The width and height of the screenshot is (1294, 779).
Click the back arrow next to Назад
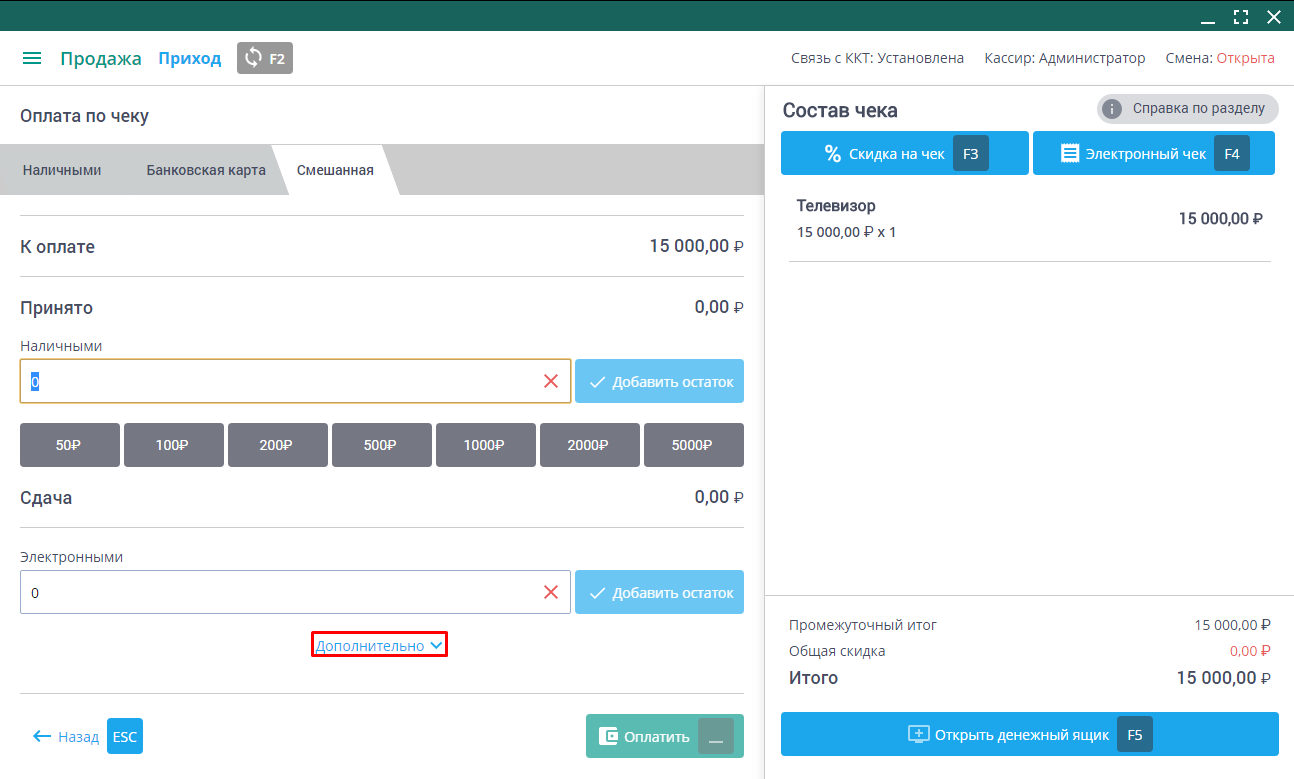click(x=42, y=736)
